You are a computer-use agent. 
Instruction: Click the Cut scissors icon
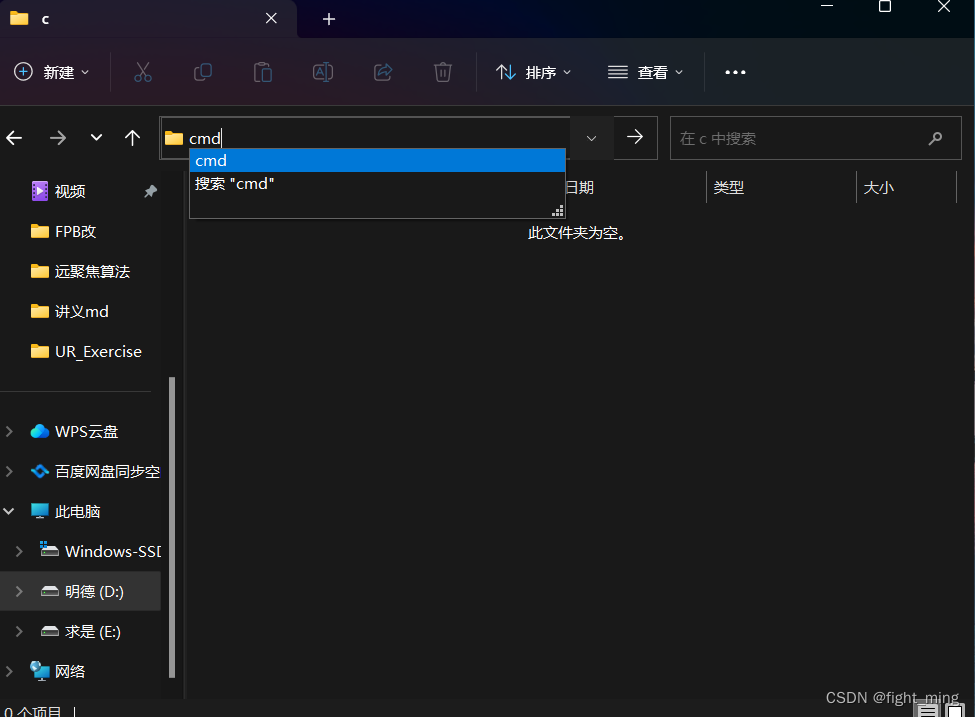pyautogui.click(x=142, y=72)
